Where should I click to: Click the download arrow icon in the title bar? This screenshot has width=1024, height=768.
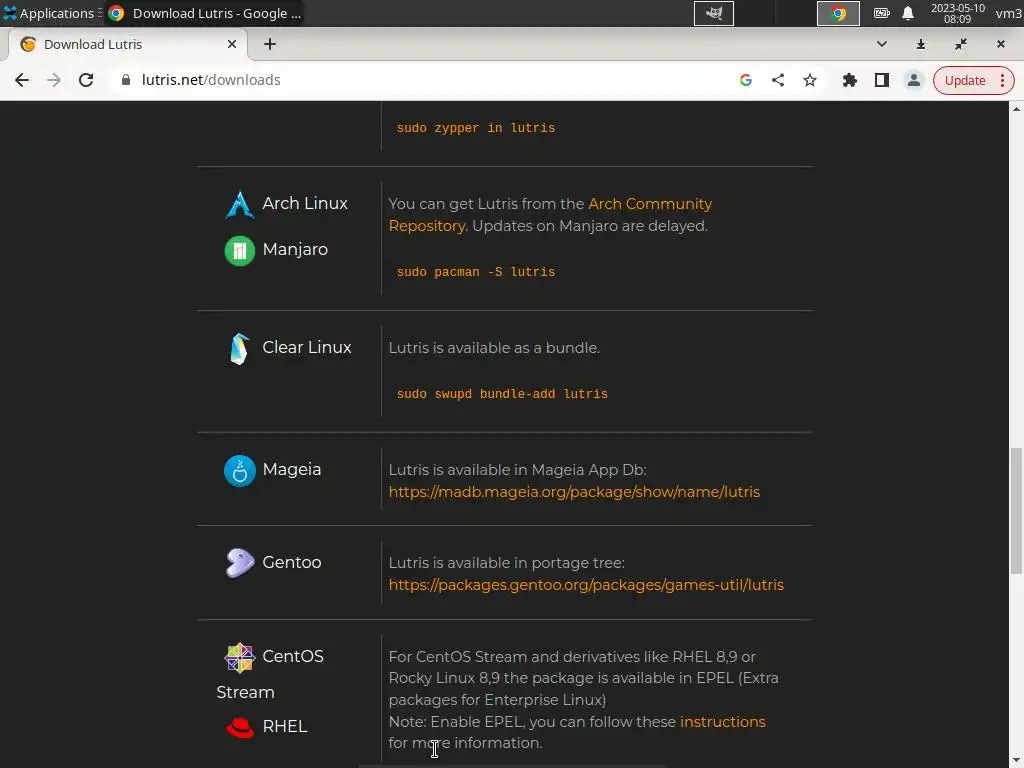pos(921,44)
